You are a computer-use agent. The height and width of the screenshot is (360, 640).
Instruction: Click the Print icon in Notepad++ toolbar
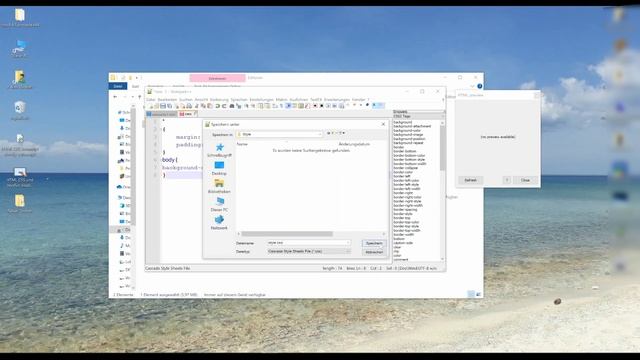click(x=189, y=106)
